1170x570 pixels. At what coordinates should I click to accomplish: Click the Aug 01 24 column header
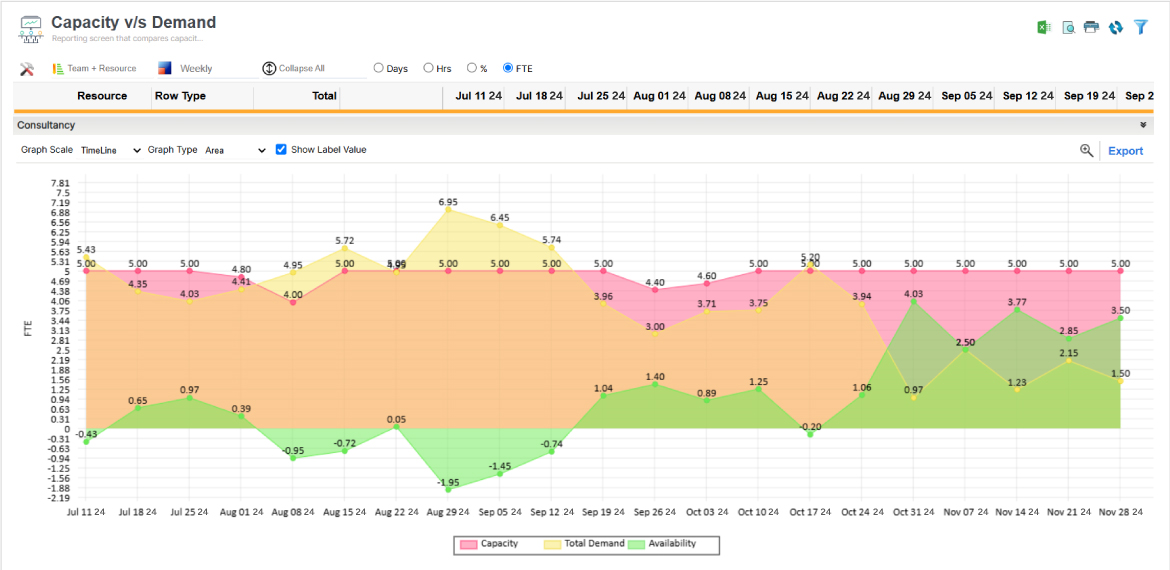click(x=660, y=95)
